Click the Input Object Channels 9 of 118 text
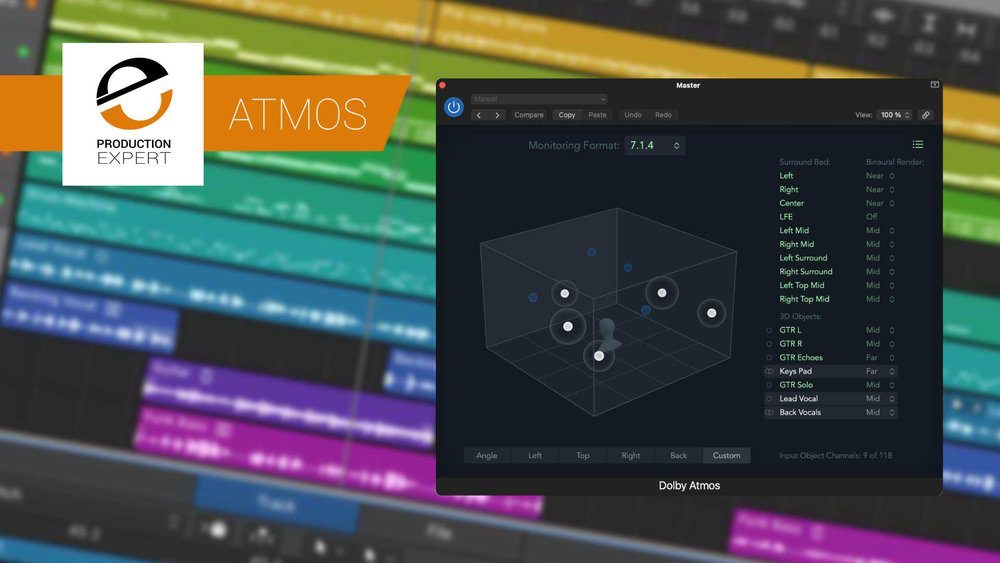Image resolution: width=1000 pixels, height=563 pixels. [x=835, y=455]
